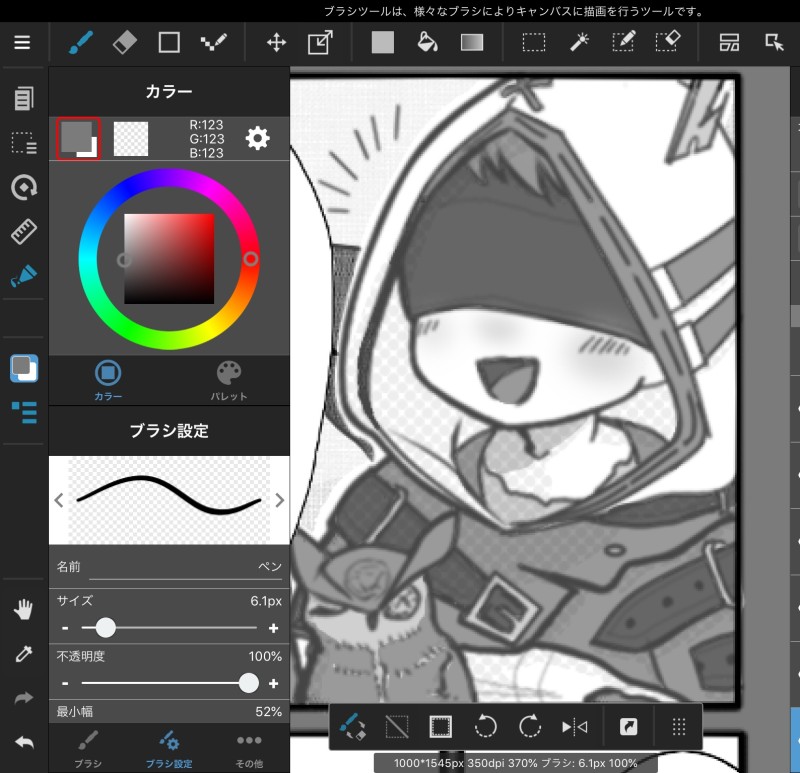Screen dimensions: 800x773
Task: Click the hue ring handle on color wheel
Action: [251, 259]
